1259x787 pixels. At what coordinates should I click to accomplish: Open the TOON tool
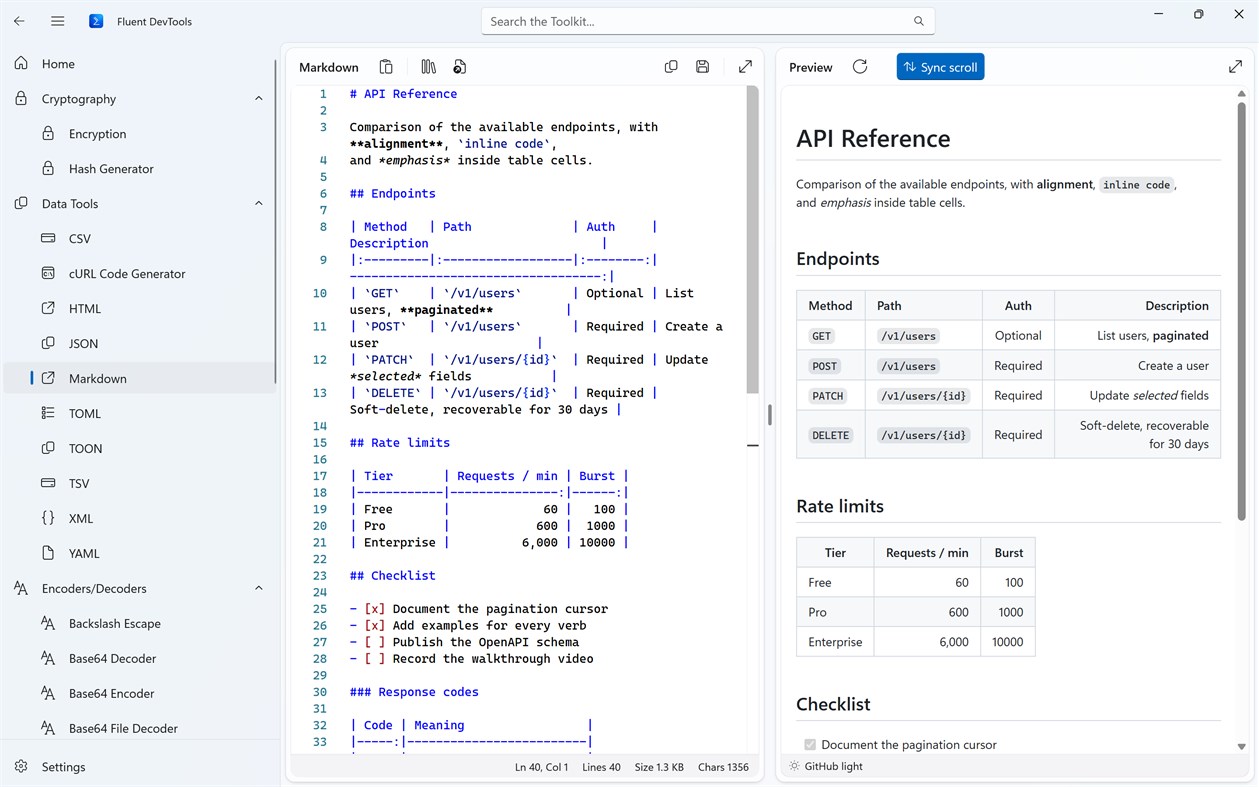139,449
